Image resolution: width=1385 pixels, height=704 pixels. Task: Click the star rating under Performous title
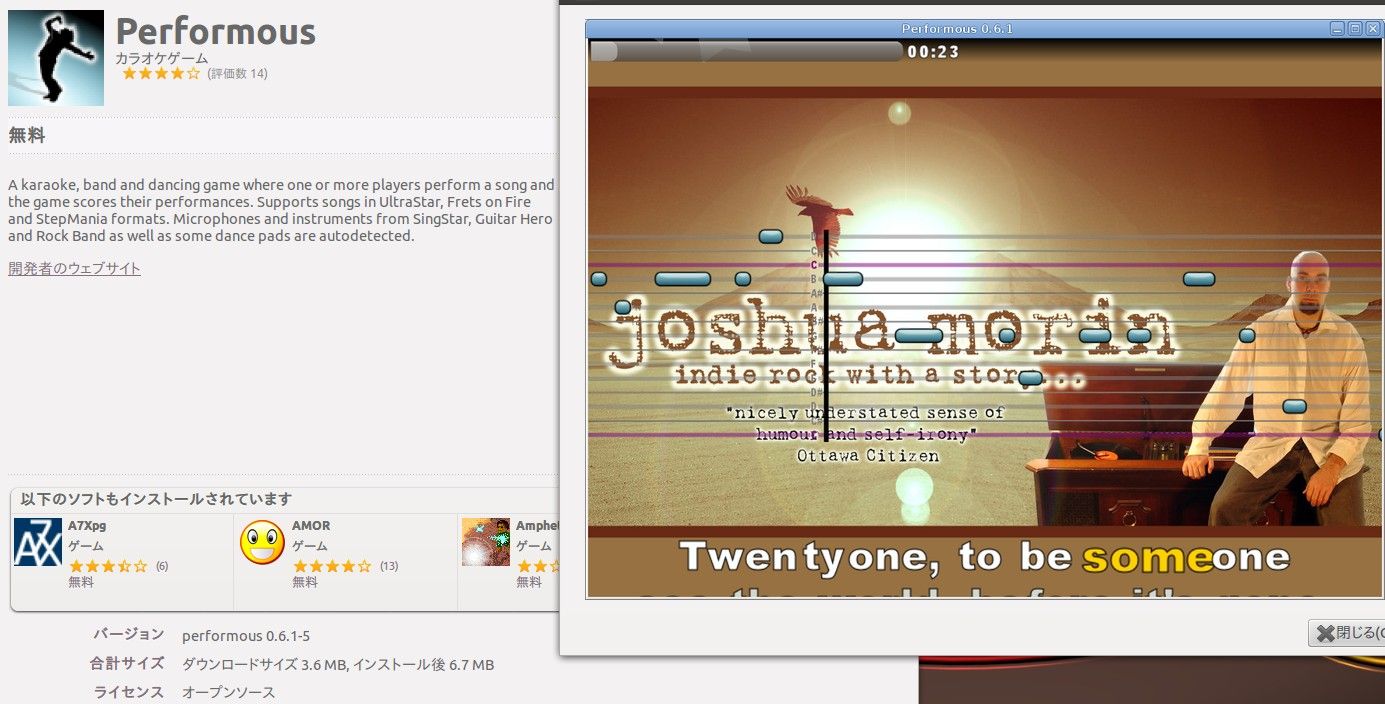pos(161,74)
